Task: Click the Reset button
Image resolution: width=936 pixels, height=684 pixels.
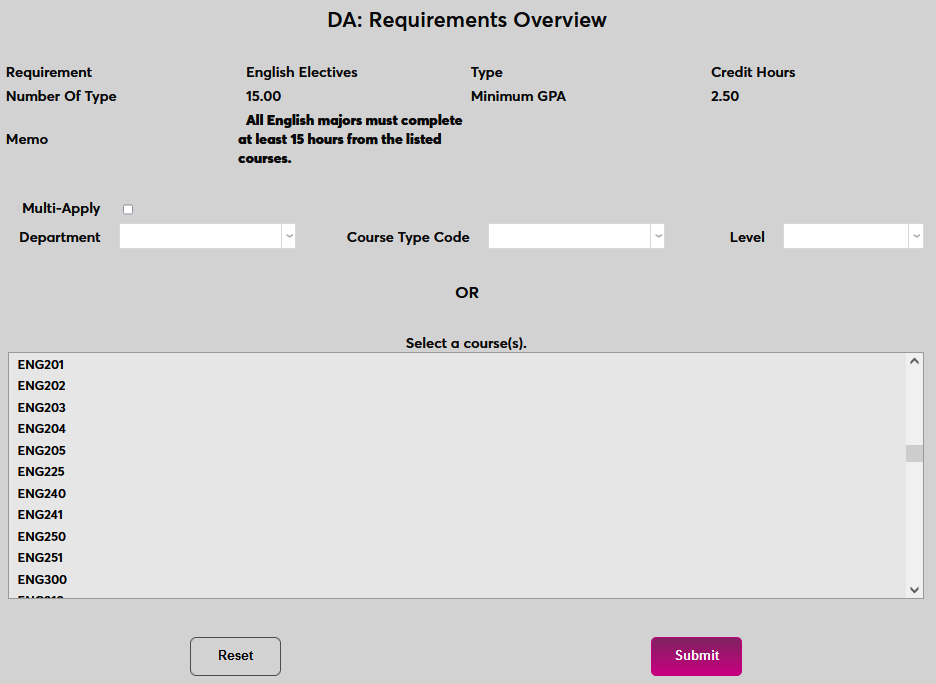Action: [235, 656]
